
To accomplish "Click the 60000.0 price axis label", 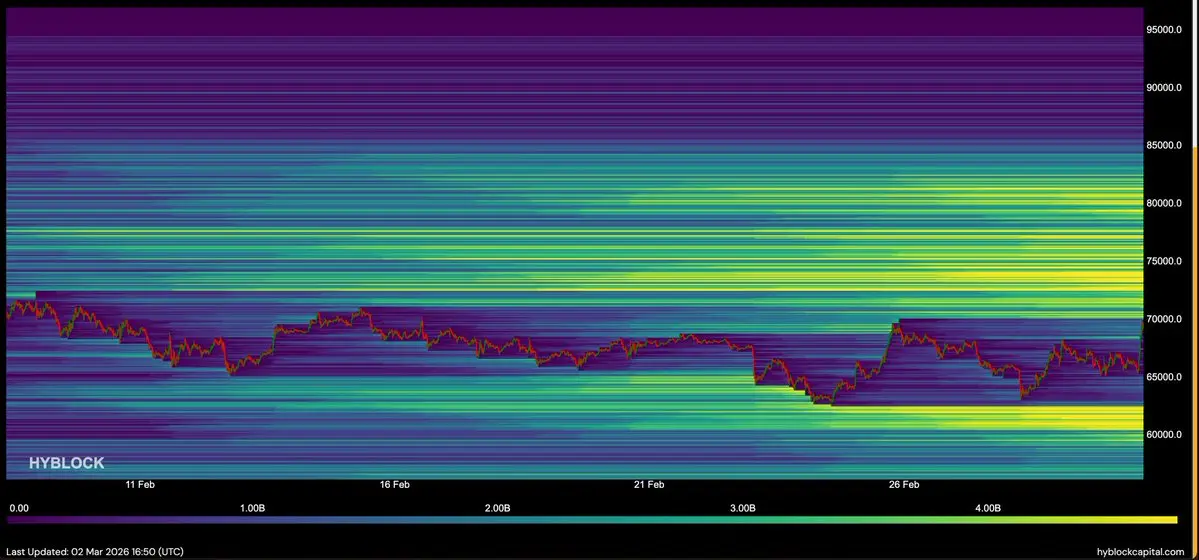I will [x=1163, y=435].
